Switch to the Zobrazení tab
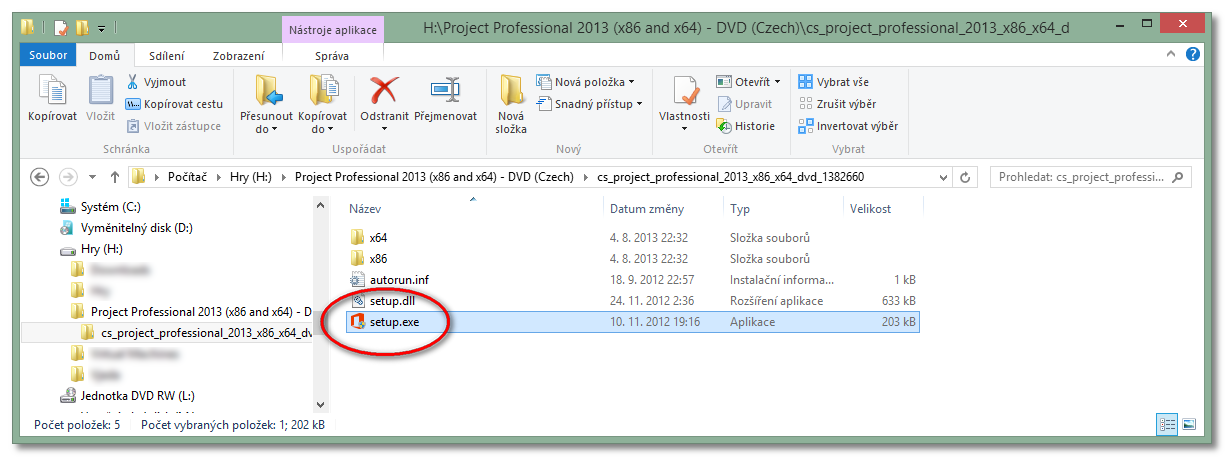Image resolution: width=1225 pixels, height=457 pixels. pos(239,56)
